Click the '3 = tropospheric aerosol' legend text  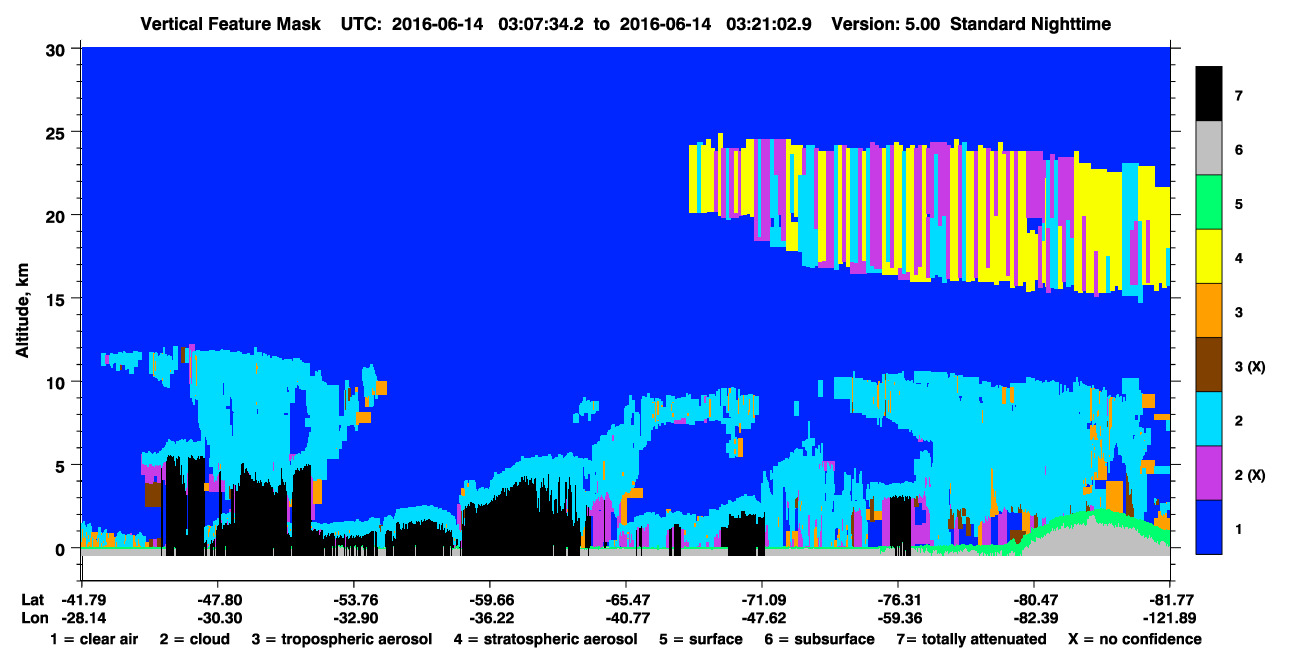click(343, 639)
